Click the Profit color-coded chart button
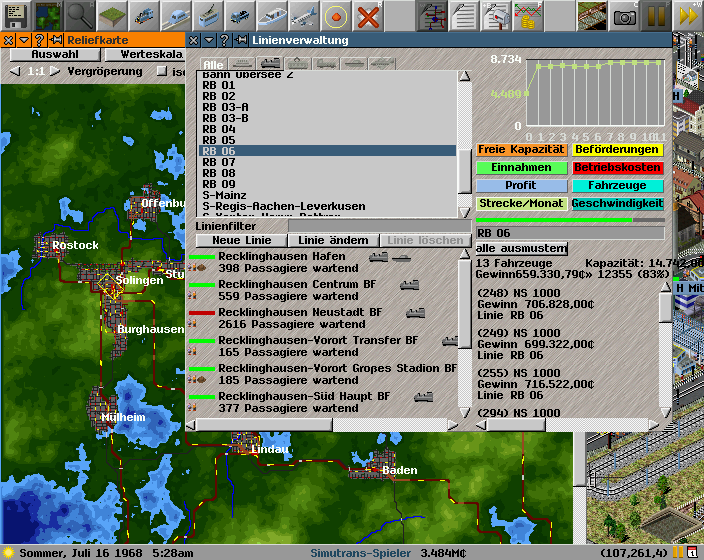704x560 pixels. click(521, 186)
